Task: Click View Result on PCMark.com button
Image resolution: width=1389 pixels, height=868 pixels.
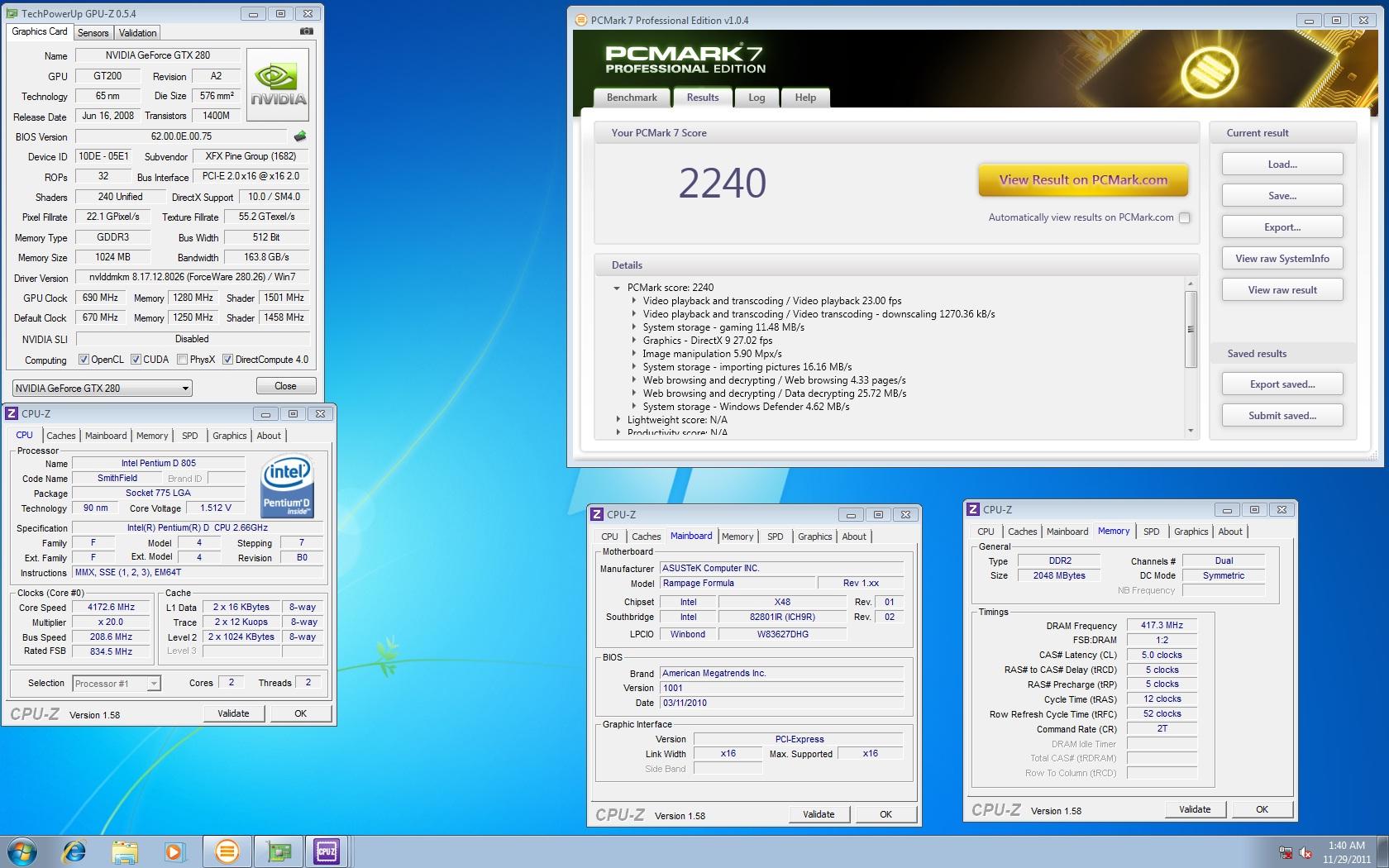Action: click(x=1083, y=180)
